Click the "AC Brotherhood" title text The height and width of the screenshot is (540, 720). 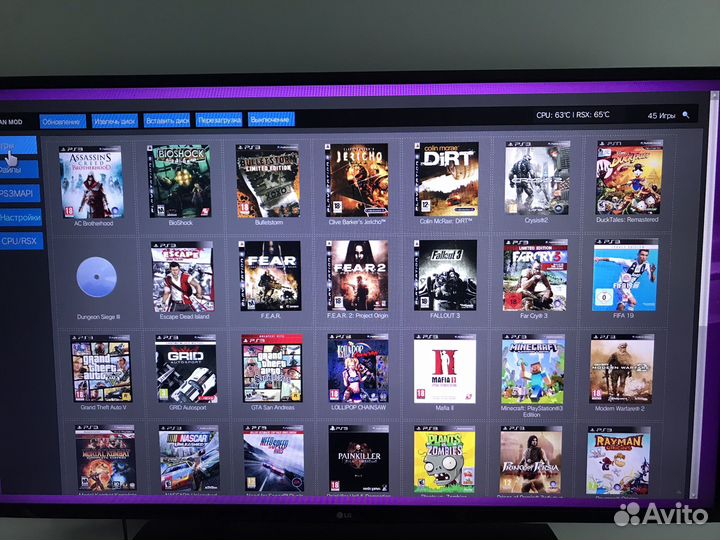click(94, 224)
